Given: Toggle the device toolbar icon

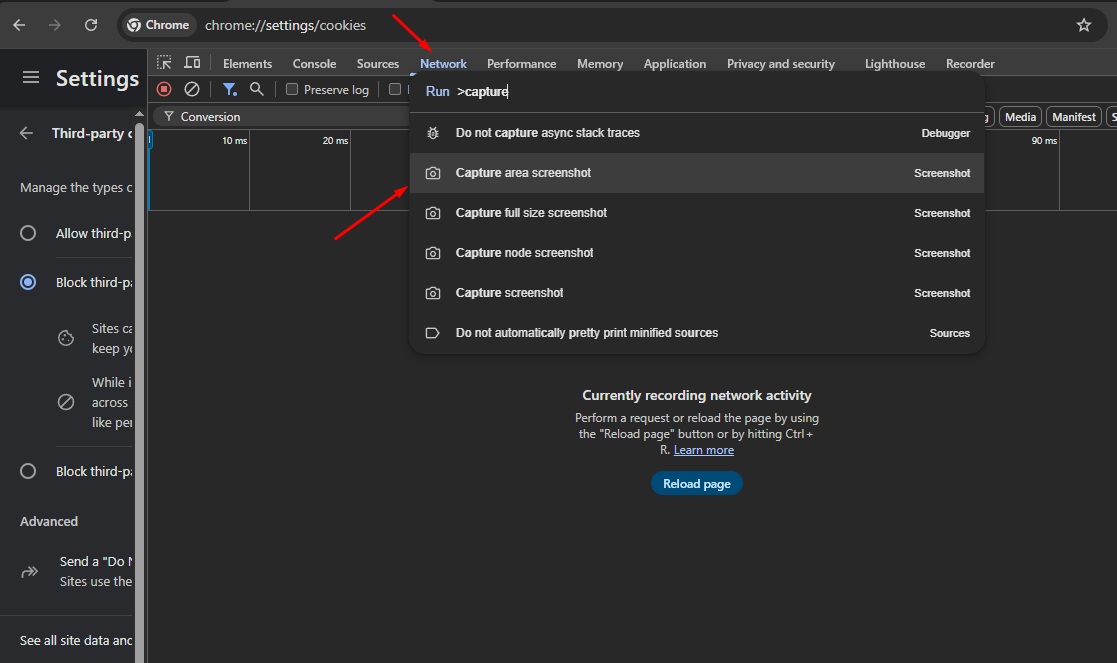Looking at the screenshot, I should [192, 63].
